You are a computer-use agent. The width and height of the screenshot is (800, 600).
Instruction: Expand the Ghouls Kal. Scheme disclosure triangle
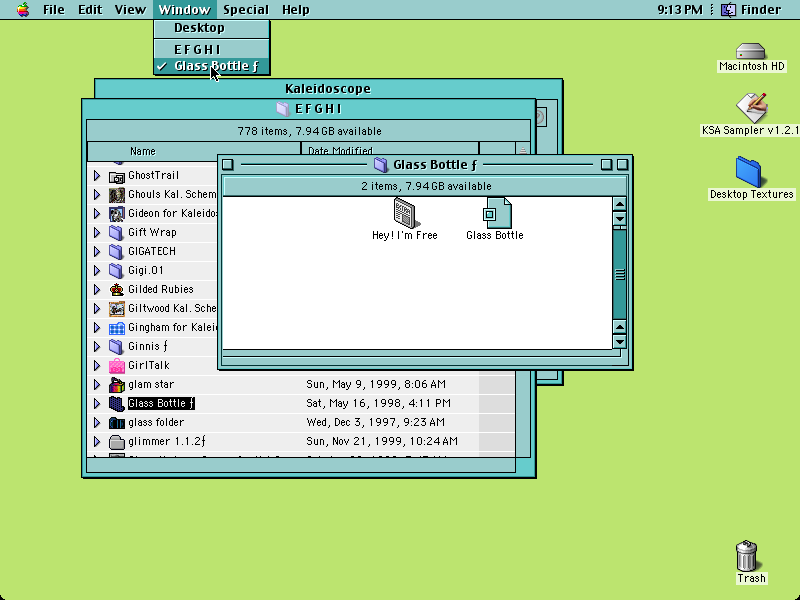pyautogui.click(x=97, y=194)
